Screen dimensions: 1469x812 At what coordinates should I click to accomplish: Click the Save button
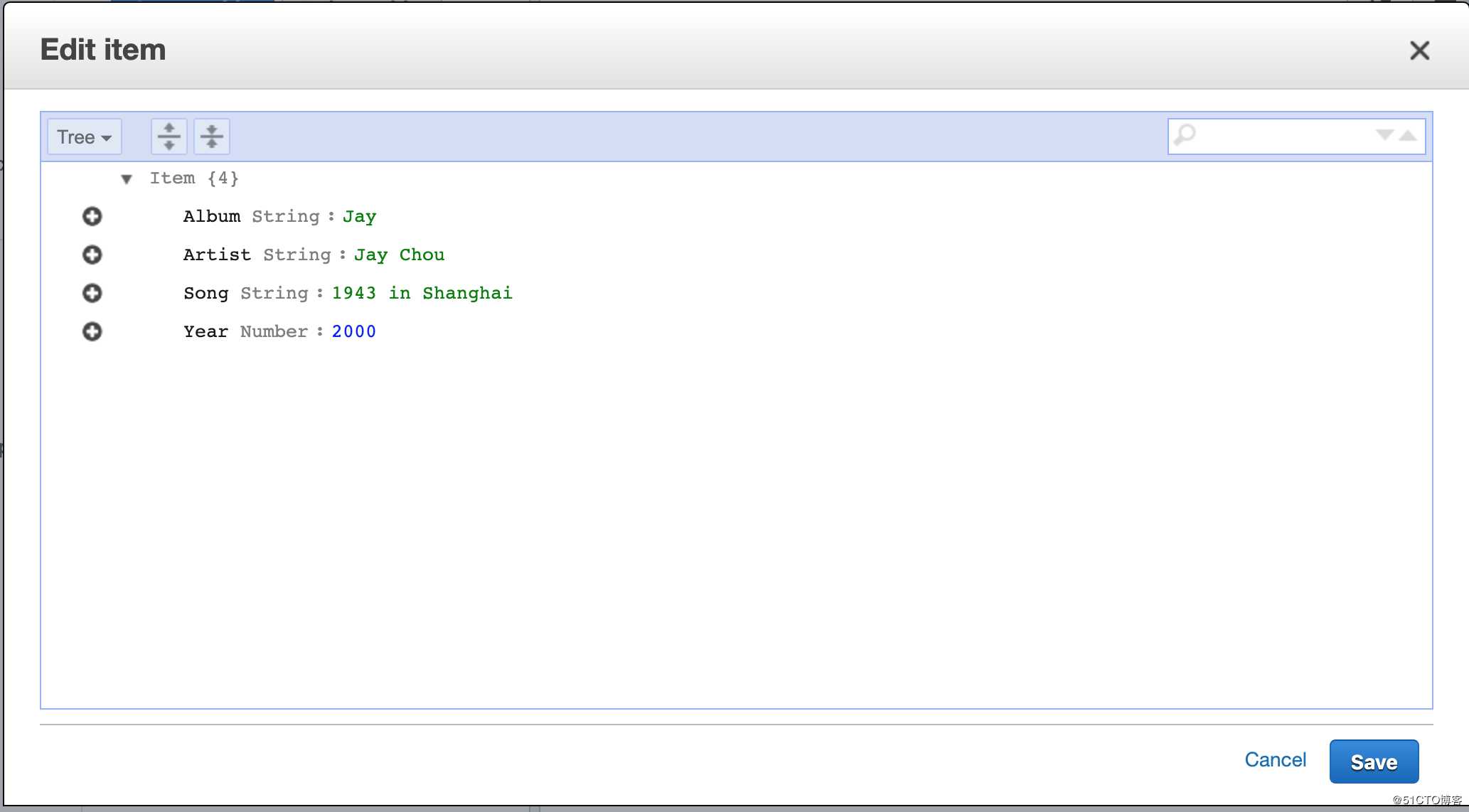pyautogui.click(x=1375, y=760)
